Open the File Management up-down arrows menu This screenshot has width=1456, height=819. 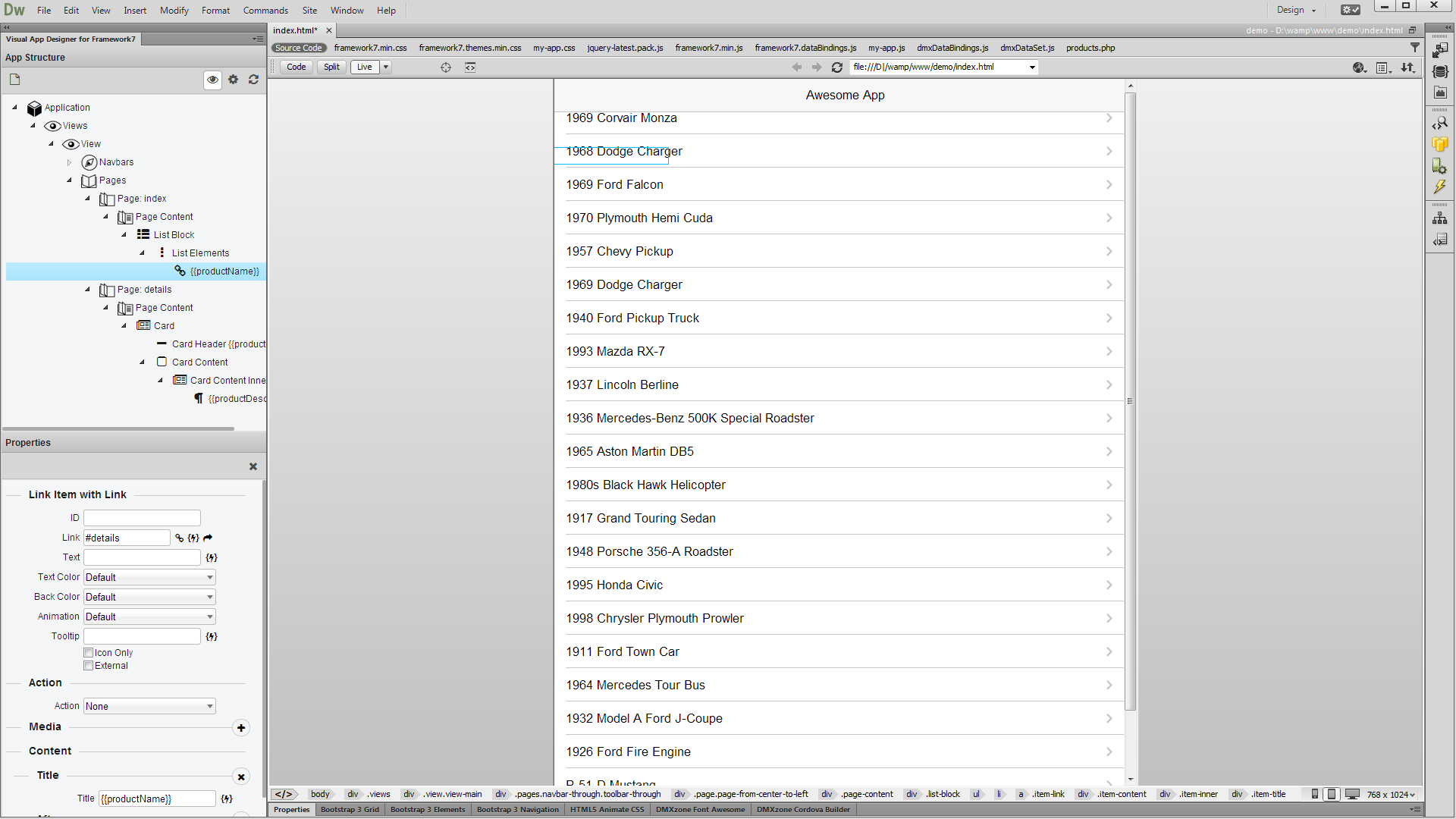click(x=1408, y=67)
